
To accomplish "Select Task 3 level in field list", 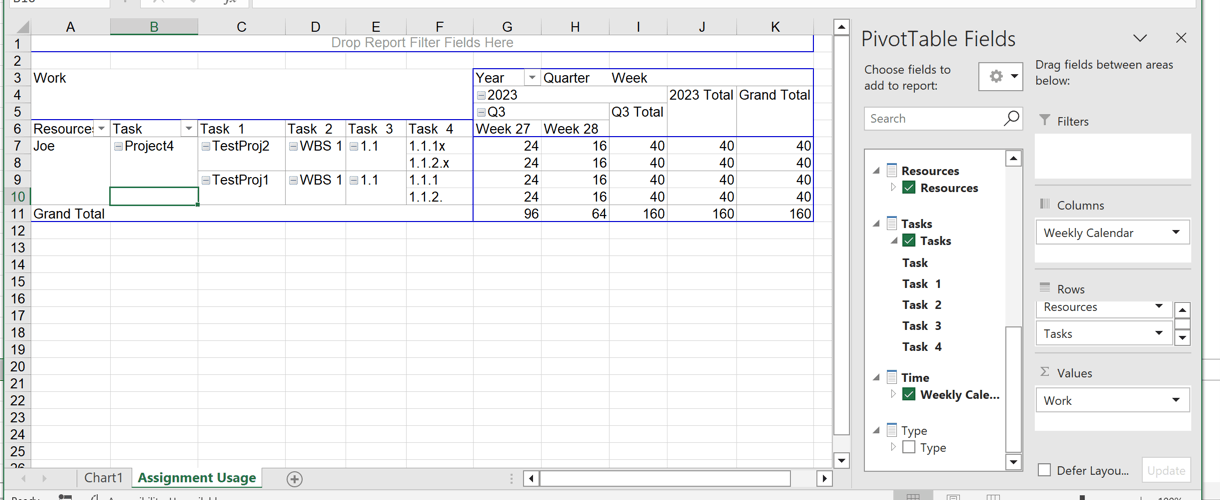I will (921, 326).
